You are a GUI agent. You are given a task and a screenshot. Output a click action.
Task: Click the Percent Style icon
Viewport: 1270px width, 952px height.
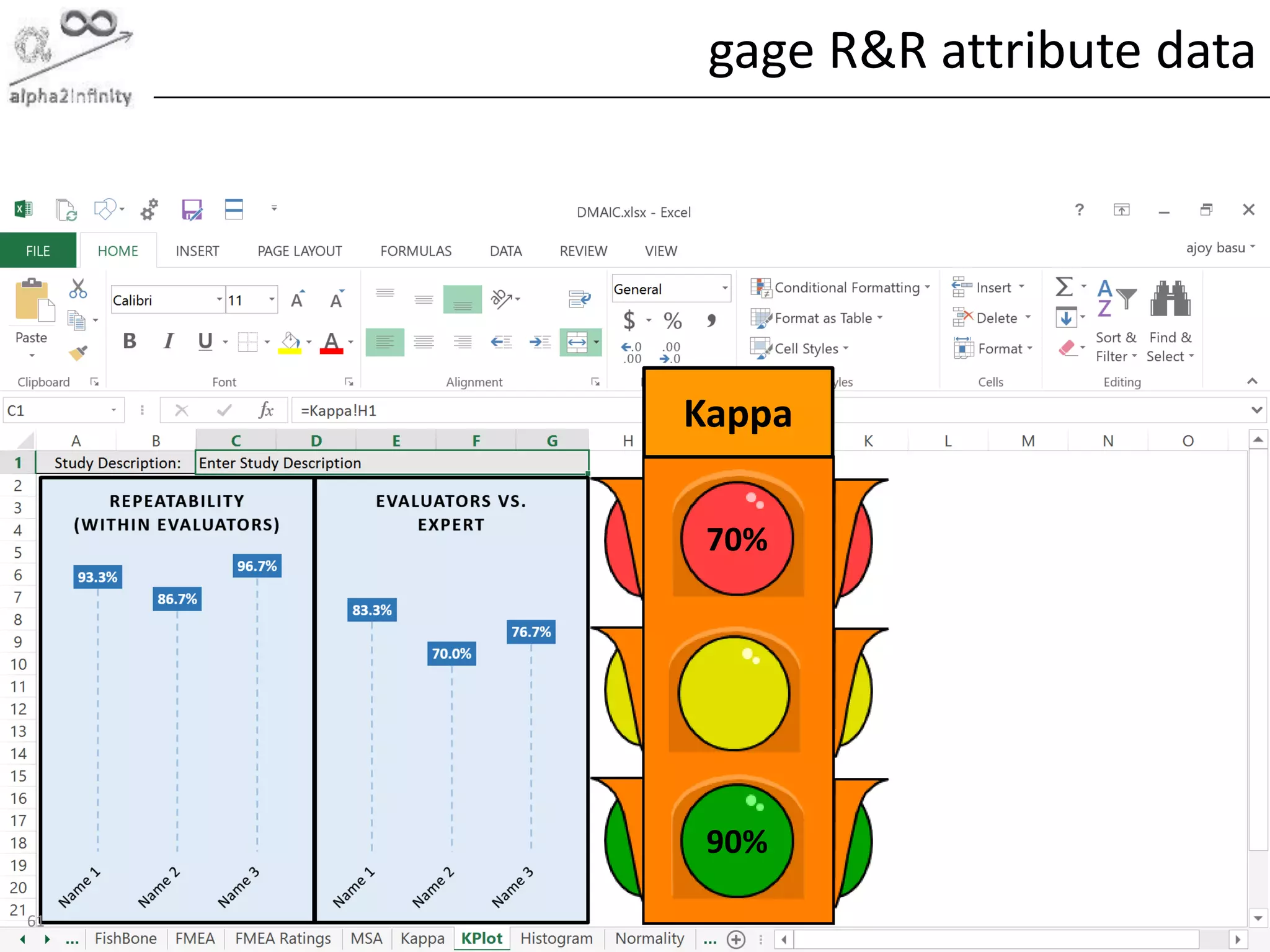pyautogui.click(x=672, y=320)
